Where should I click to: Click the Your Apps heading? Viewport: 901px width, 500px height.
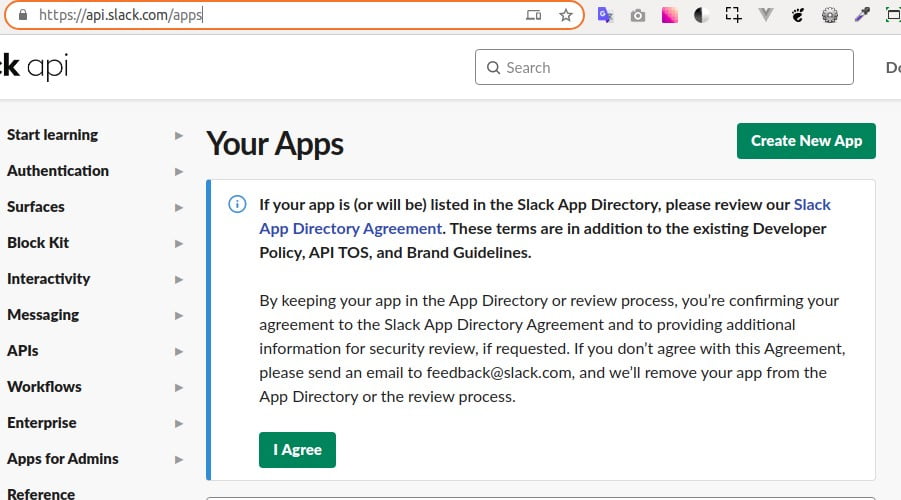(x=275, y=144)
